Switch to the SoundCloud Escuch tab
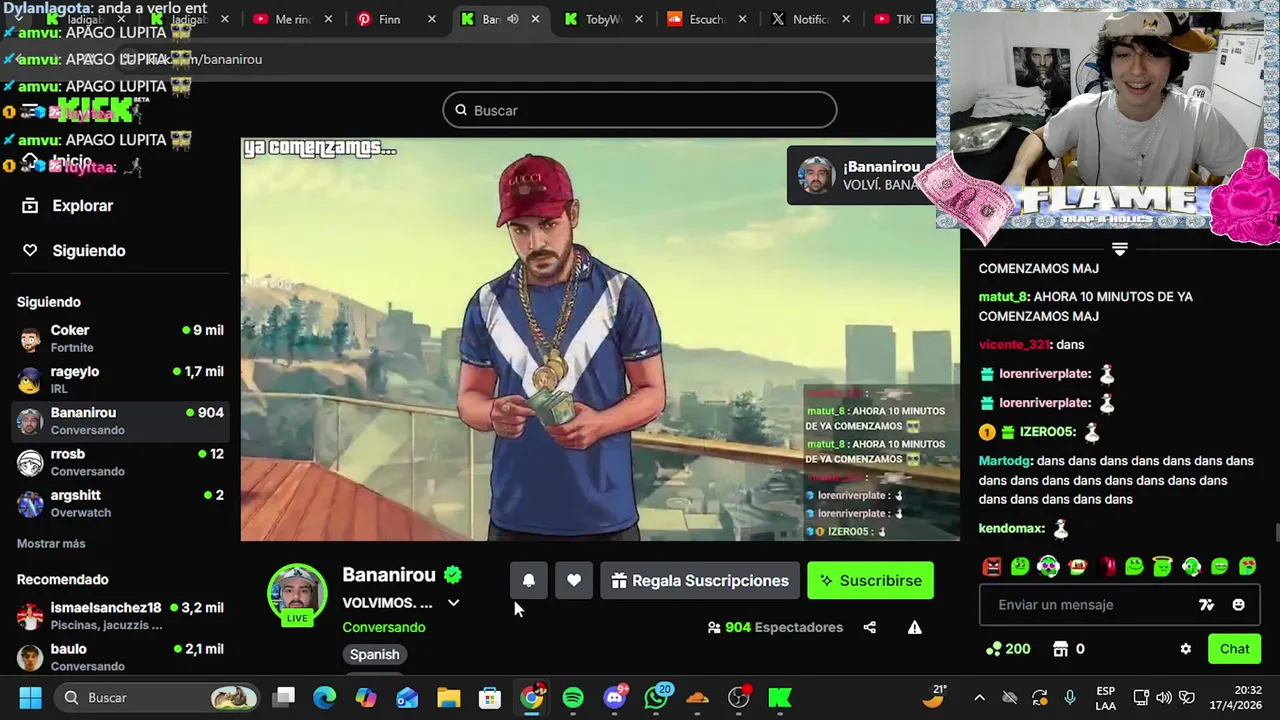 tap(707, 19)
